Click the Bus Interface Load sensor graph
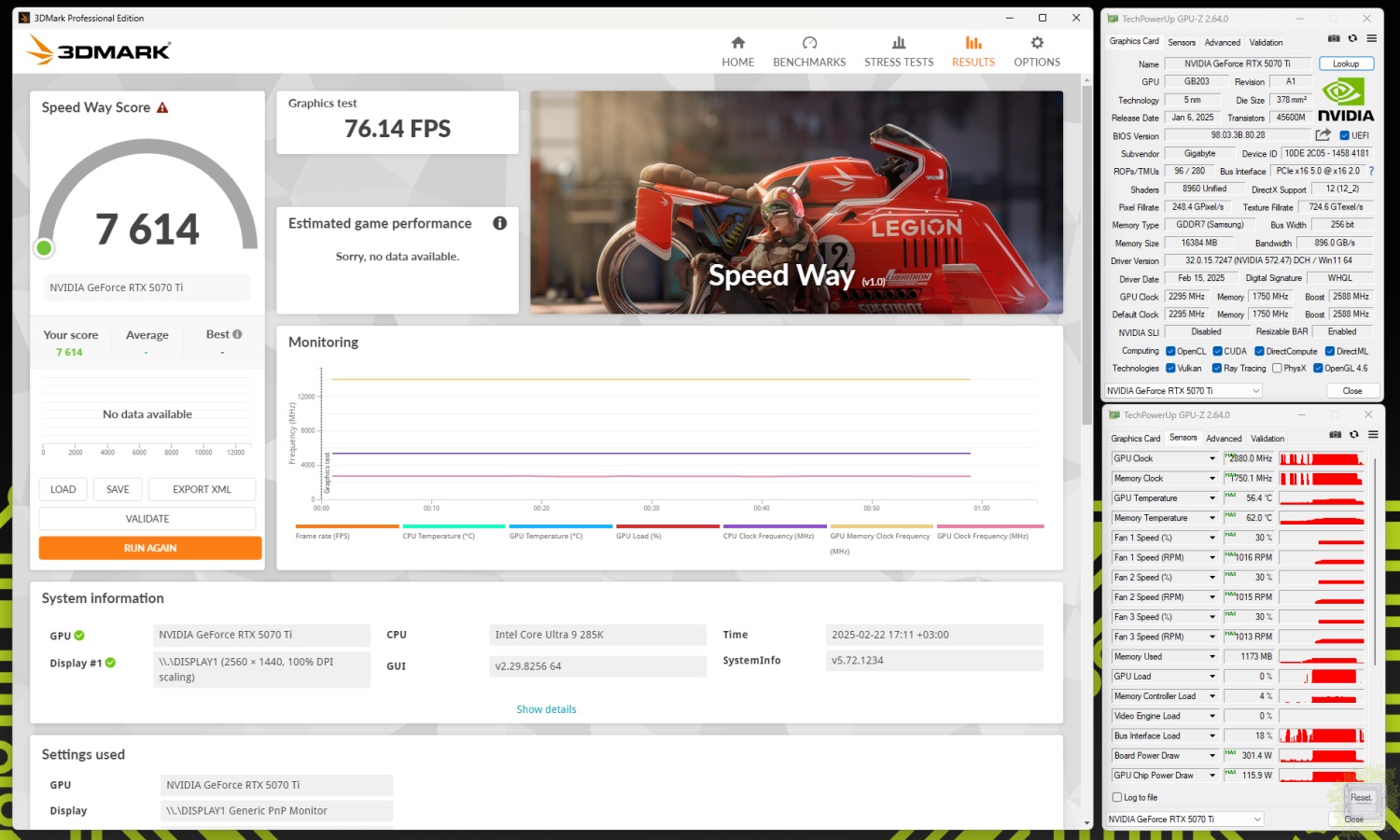 tap(1322, 735)
